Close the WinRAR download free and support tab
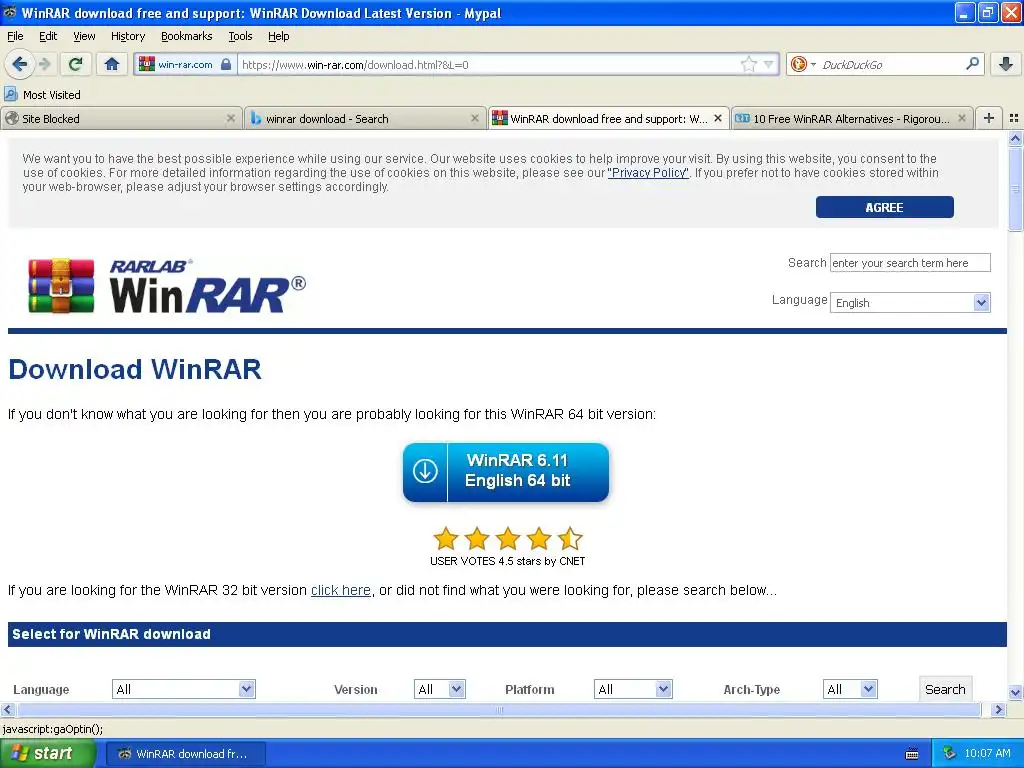The height and width of the screenshot is (768, 1024). click(x=718, y=118)
